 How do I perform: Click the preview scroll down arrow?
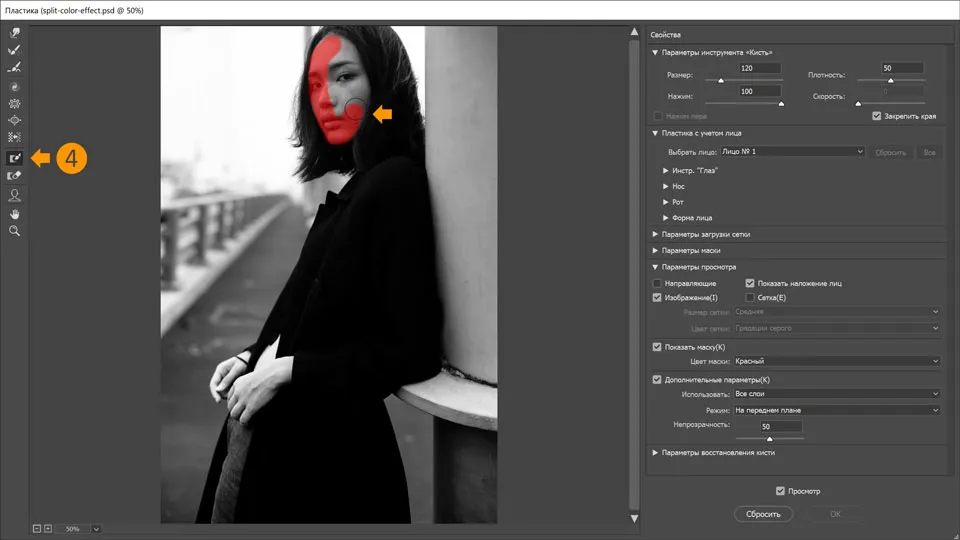coord(634,518)
